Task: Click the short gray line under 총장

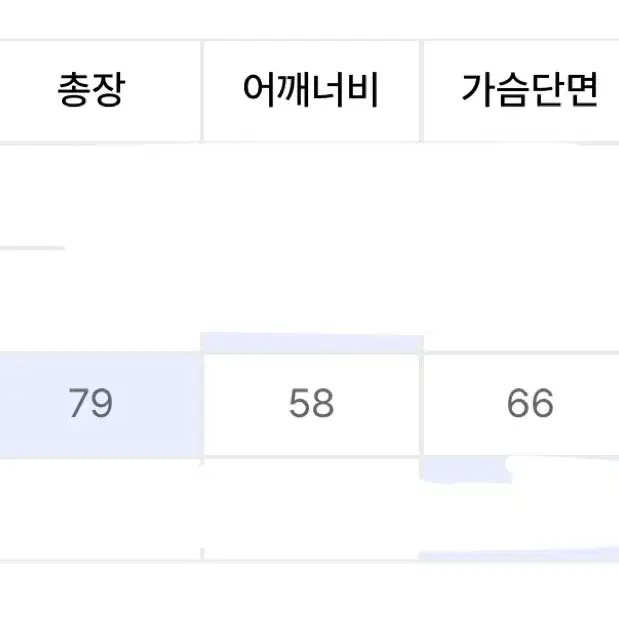Action: (x=32, y=248)
